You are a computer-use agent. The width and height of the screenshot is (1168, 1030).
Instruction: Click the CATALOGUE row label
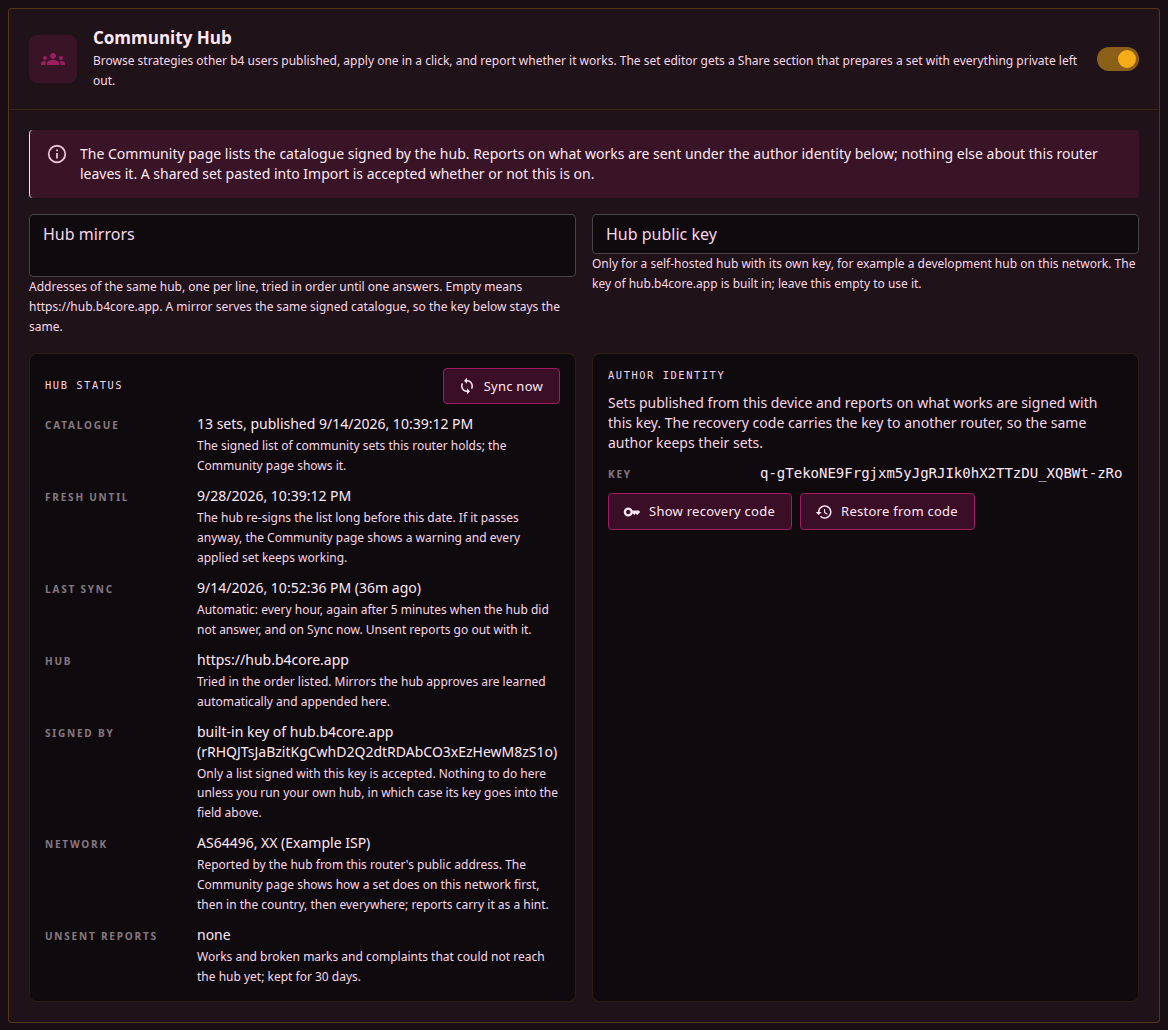tap(82, 425)
